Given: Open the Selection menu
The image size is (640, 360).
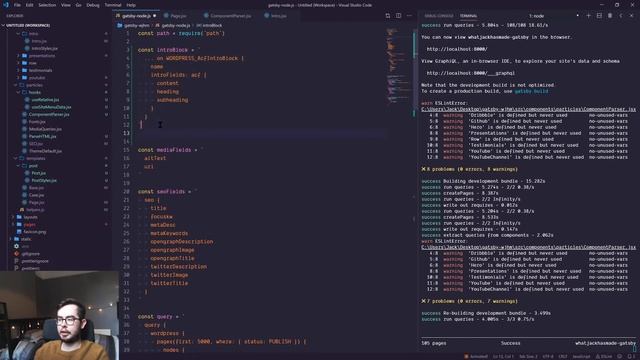Looking at the screenshot, I should point(47,5).
